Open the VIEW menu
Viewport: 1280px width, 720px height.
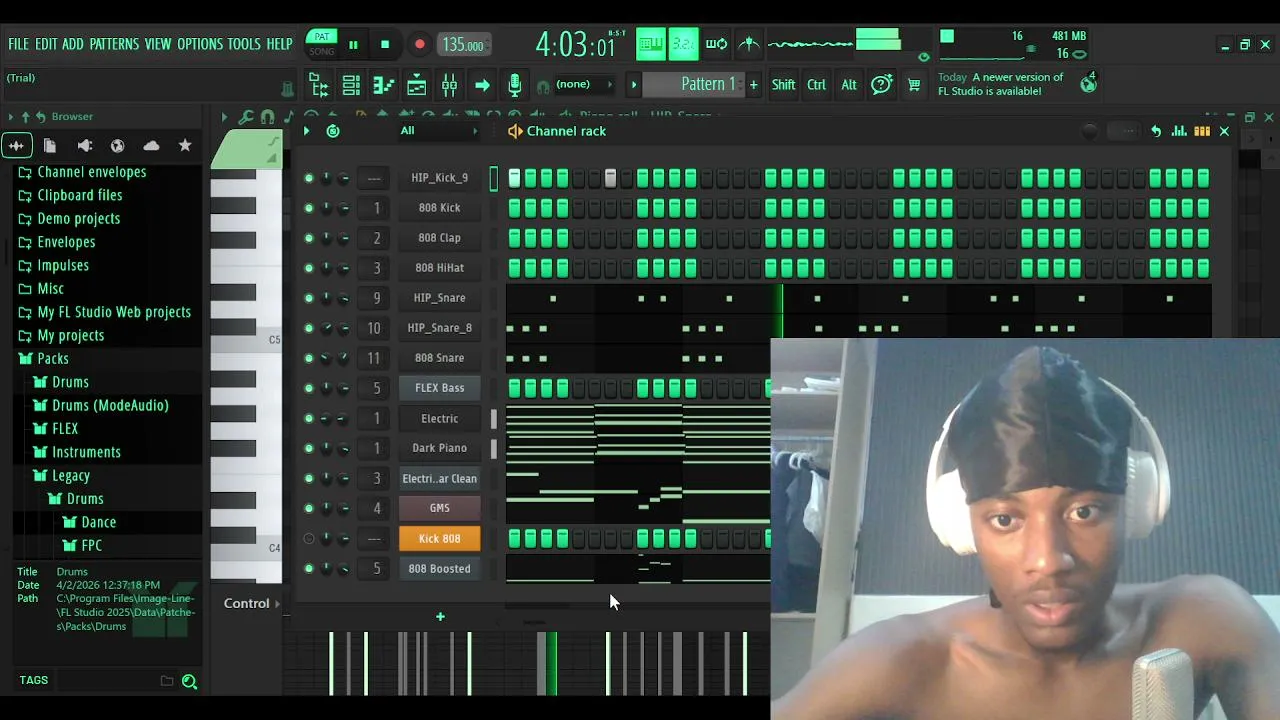point(158,44)
